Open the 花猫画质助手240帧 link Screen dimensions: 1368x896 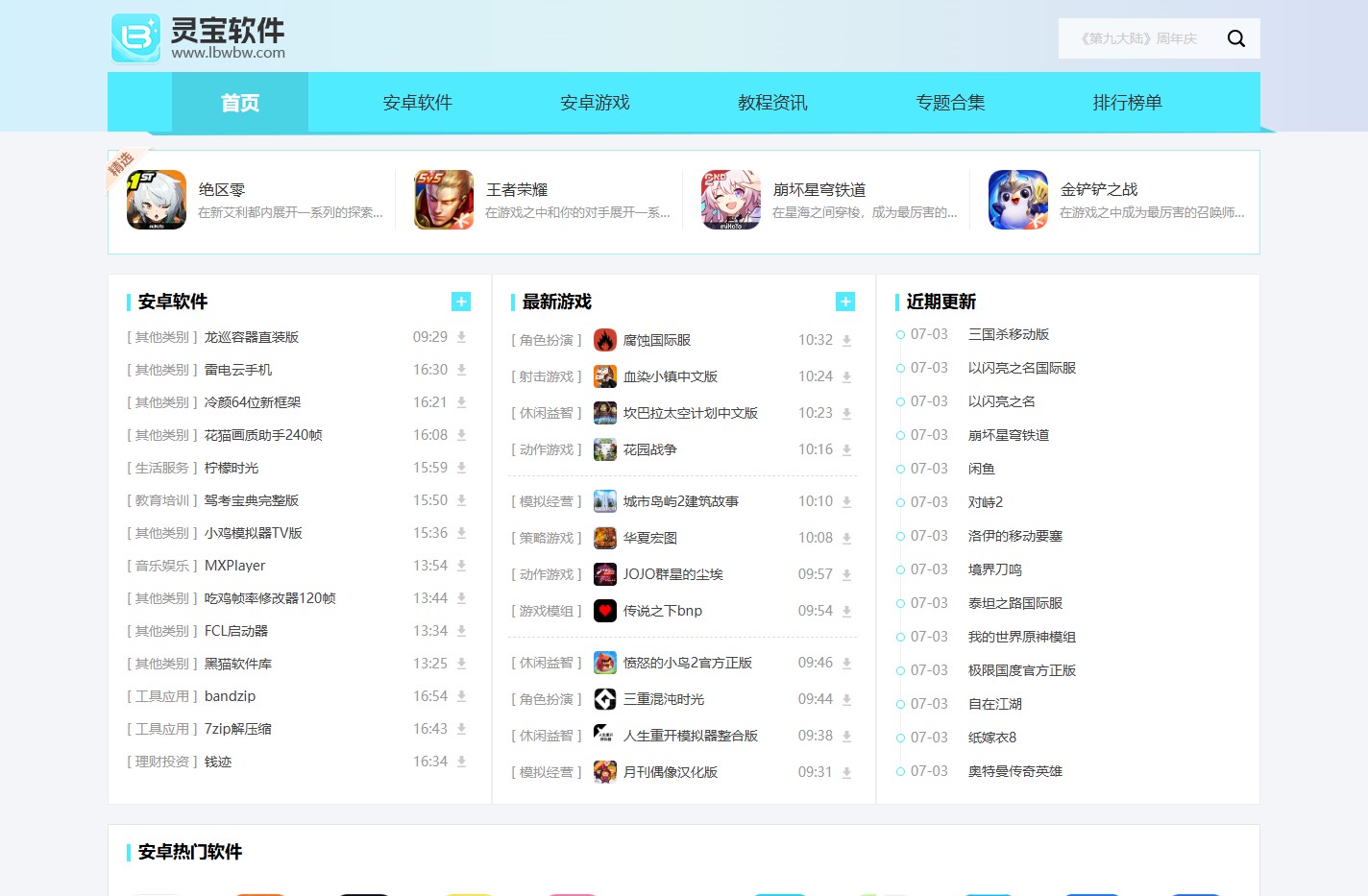263,435
